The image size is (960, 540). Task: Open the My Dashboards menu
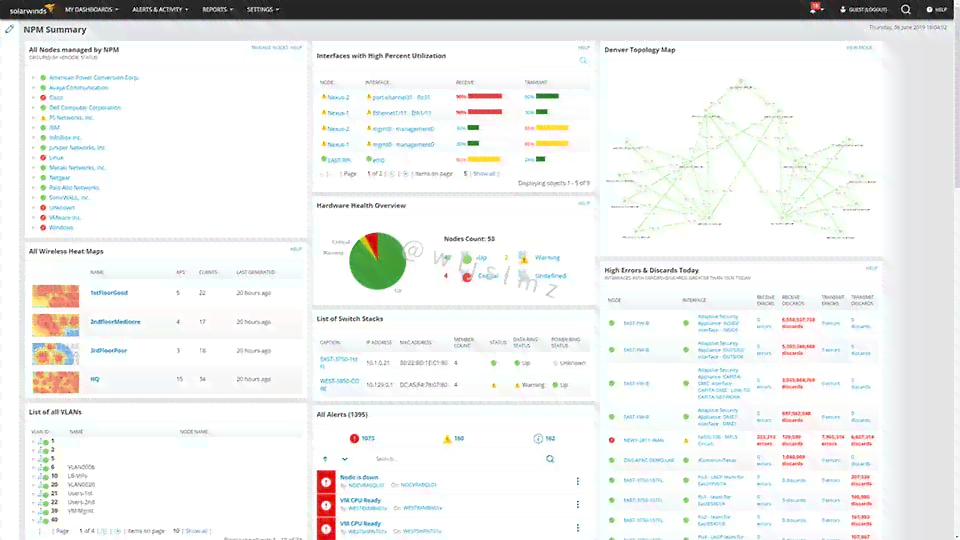point(92,9)
